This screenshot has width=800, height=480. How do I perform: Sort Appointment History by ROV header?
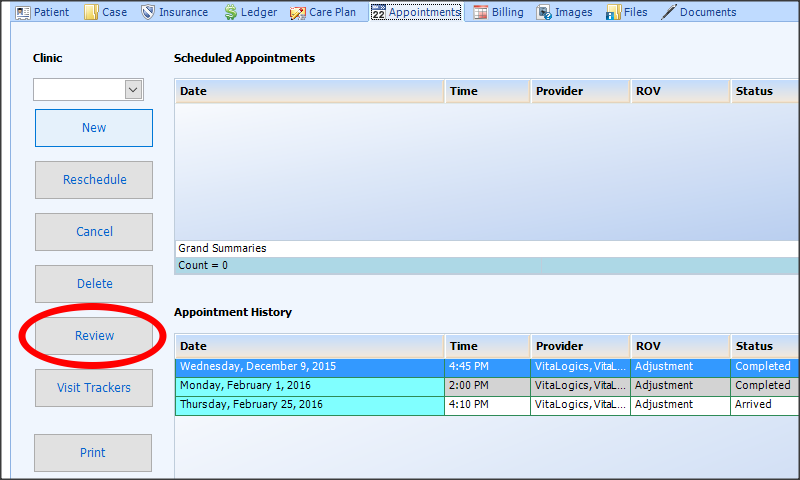click(x=680, y=346)
